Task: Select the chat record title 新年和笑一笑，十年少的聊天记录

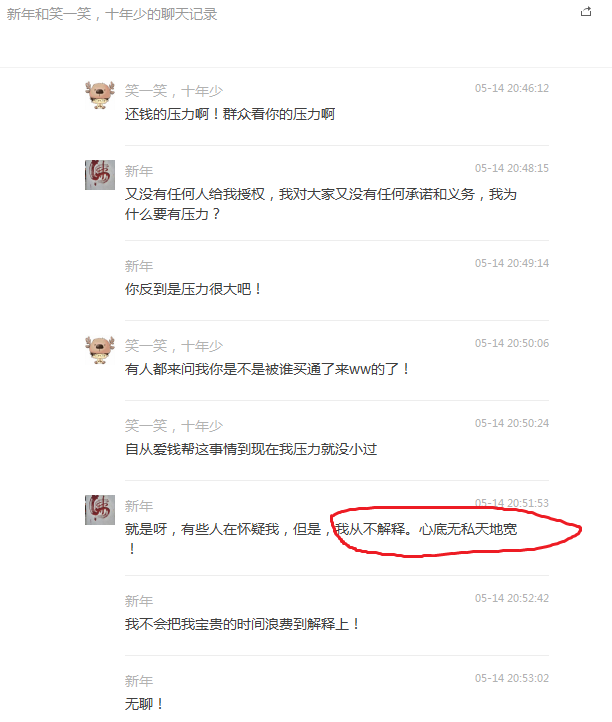Action: [x=112, y=14]
